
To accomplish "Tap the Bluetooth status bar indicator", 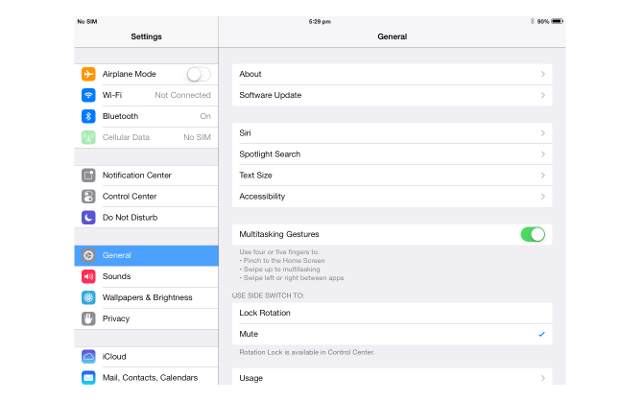I will point(533,21).
